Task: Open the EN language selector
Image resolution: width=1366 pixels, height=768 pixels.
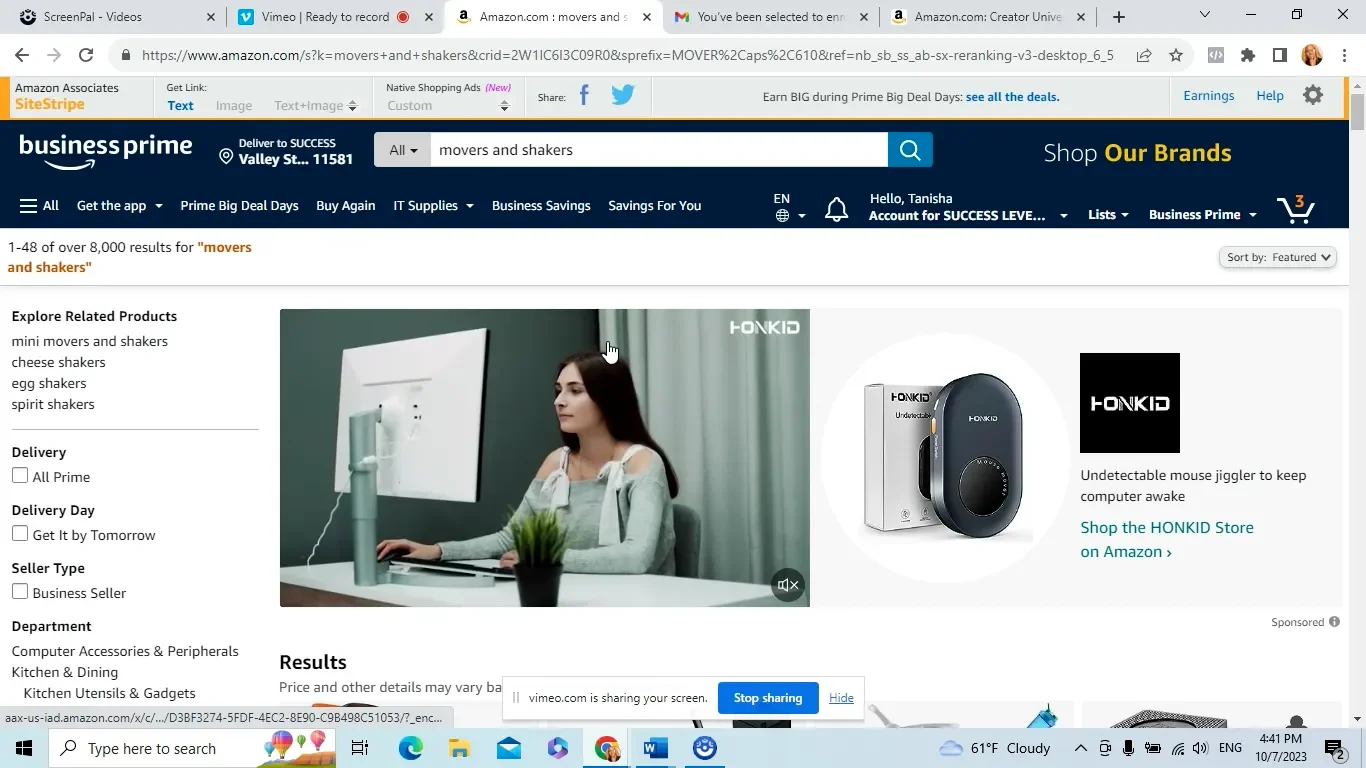Action: (x=789, y=207)
